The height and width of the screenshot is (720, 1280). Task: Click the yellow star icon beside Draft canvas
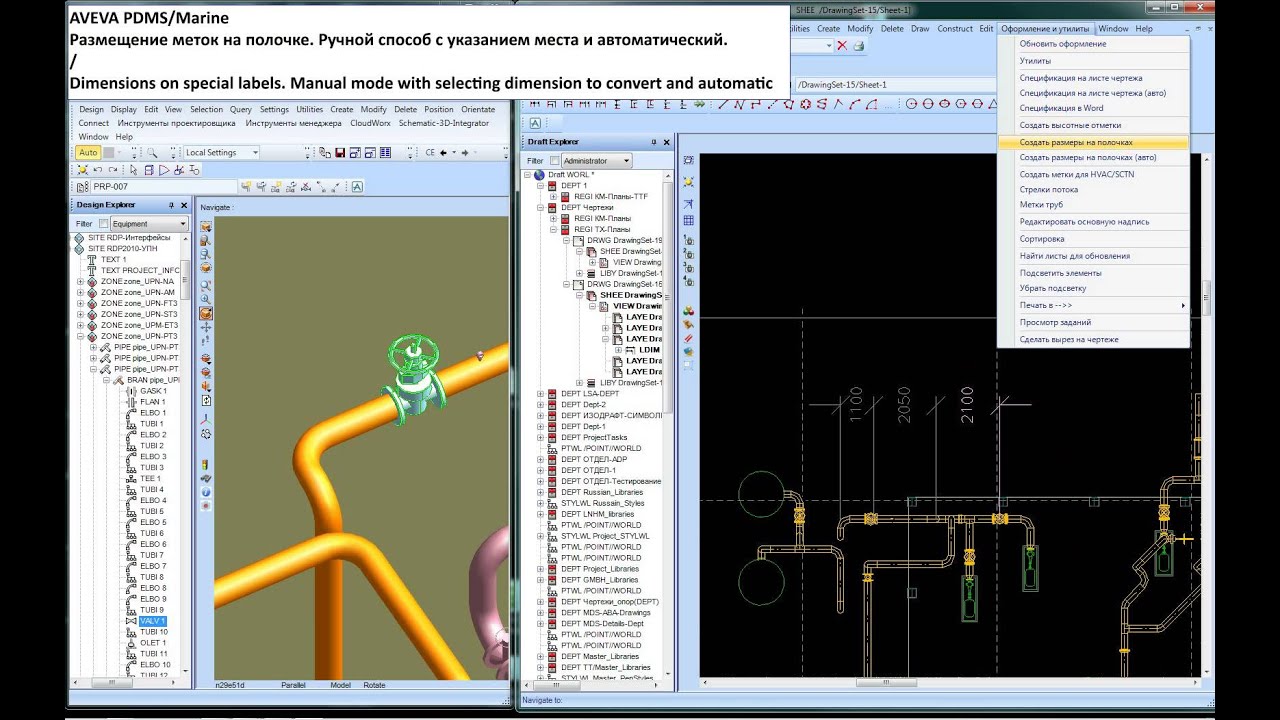click(689, 182)
